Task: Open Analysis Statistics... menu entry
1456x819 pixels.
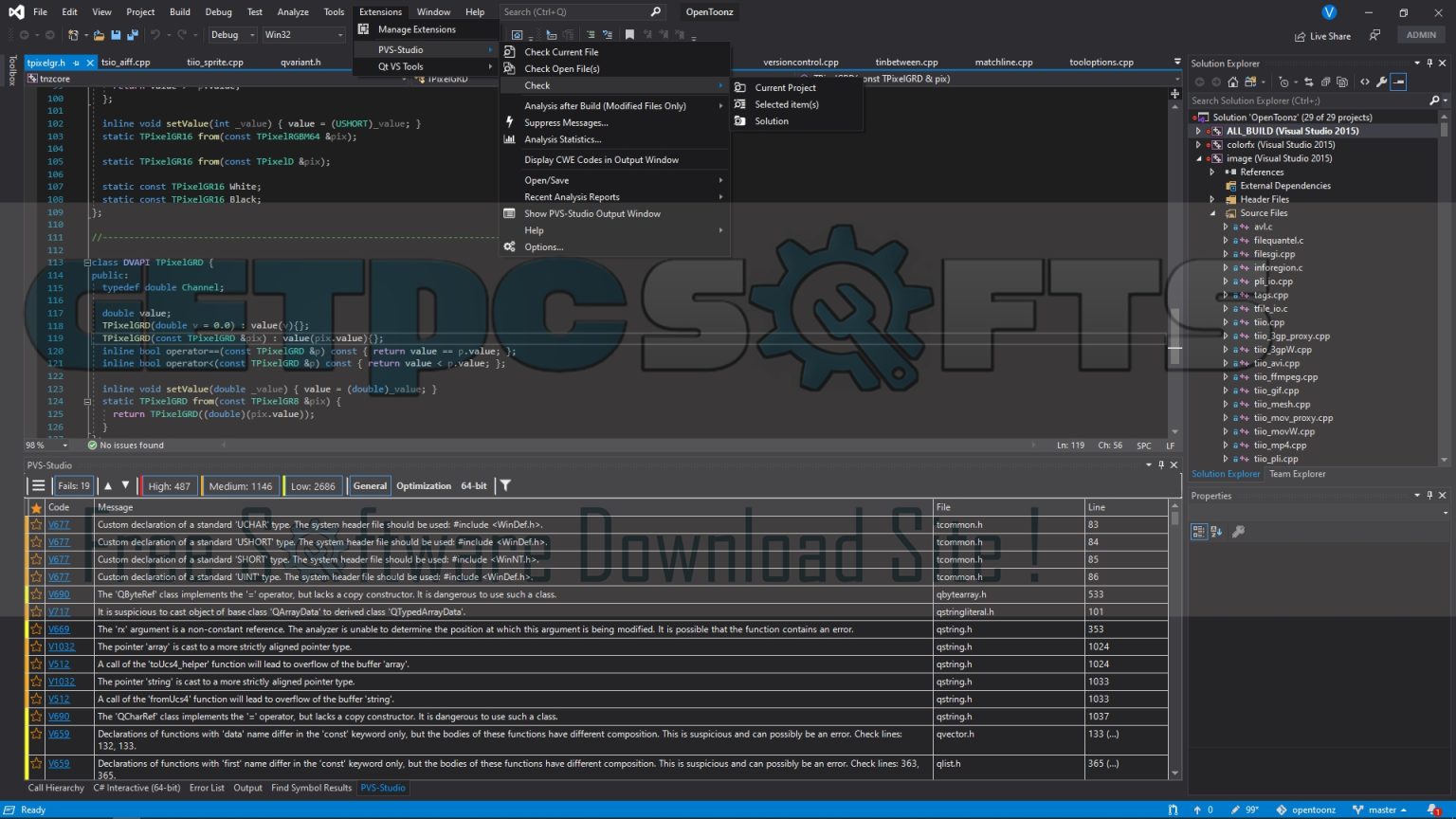Action: [614, 139]
